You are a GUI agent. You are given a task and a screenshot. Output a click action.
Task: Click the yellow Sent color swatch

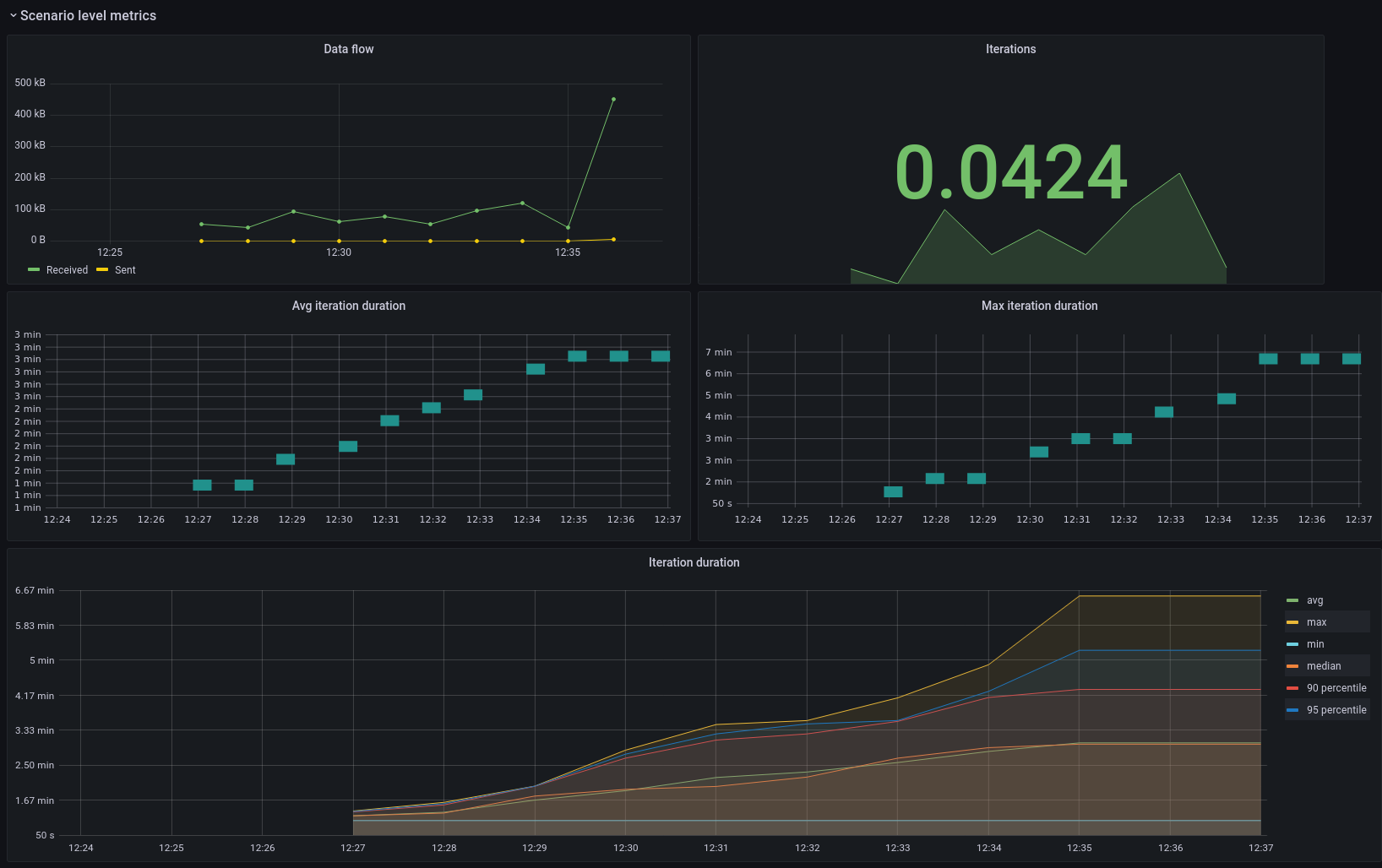[x=102, y=270]
